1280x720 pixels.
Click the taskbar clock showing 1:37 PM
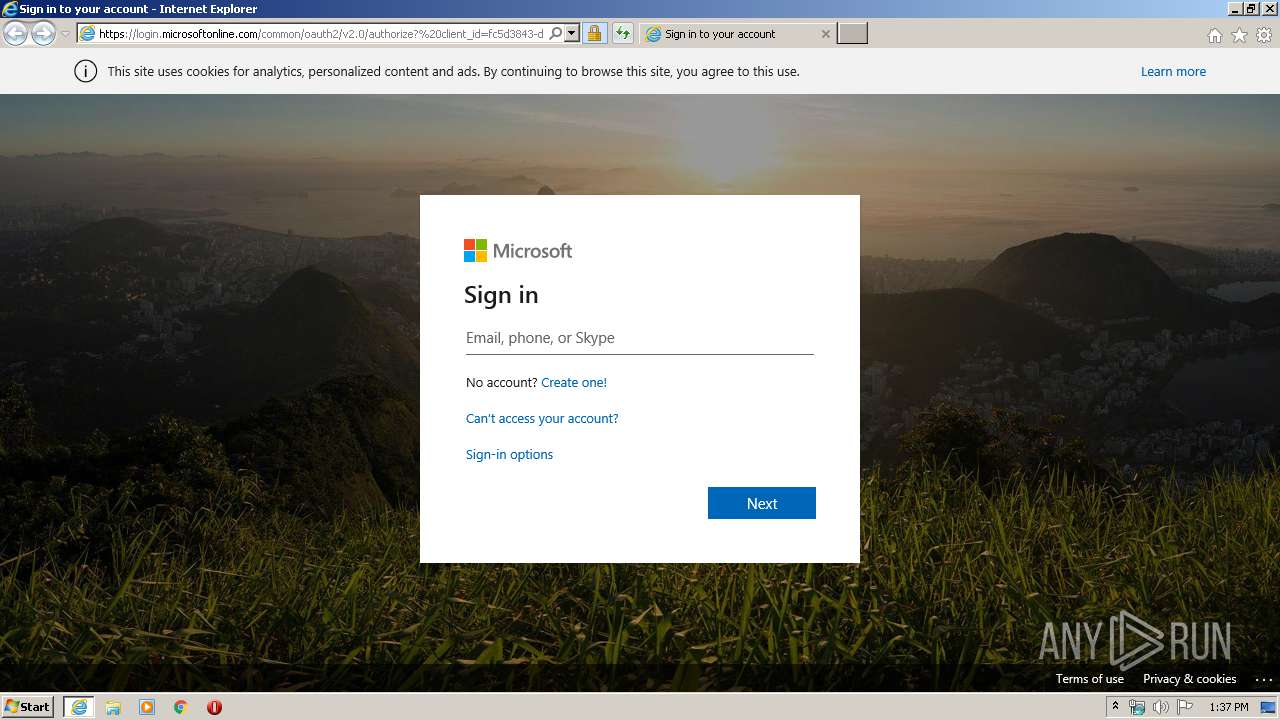pyautogui.click(x=1228, y=707)
